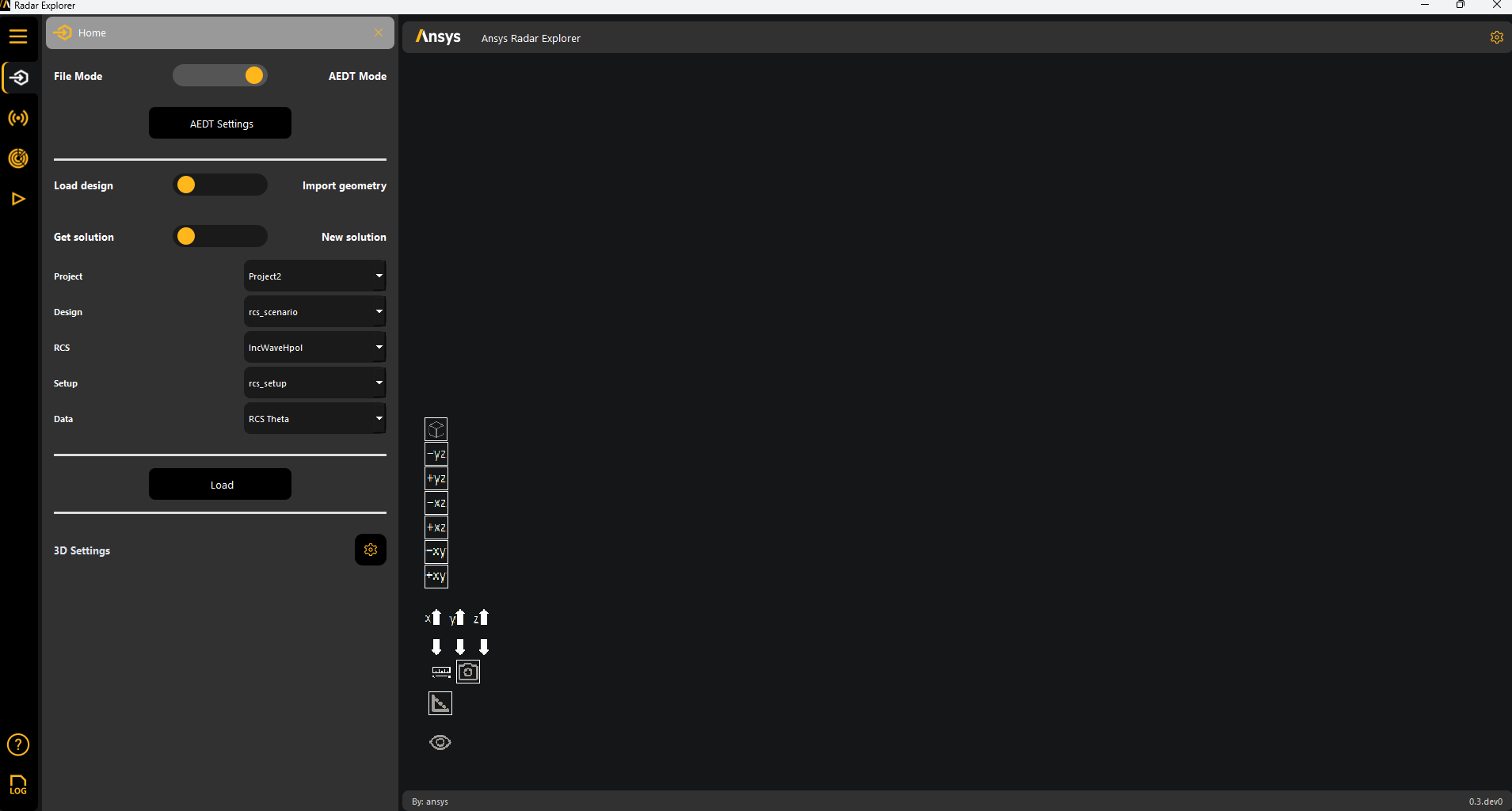Click the Load button

(220, 485)
